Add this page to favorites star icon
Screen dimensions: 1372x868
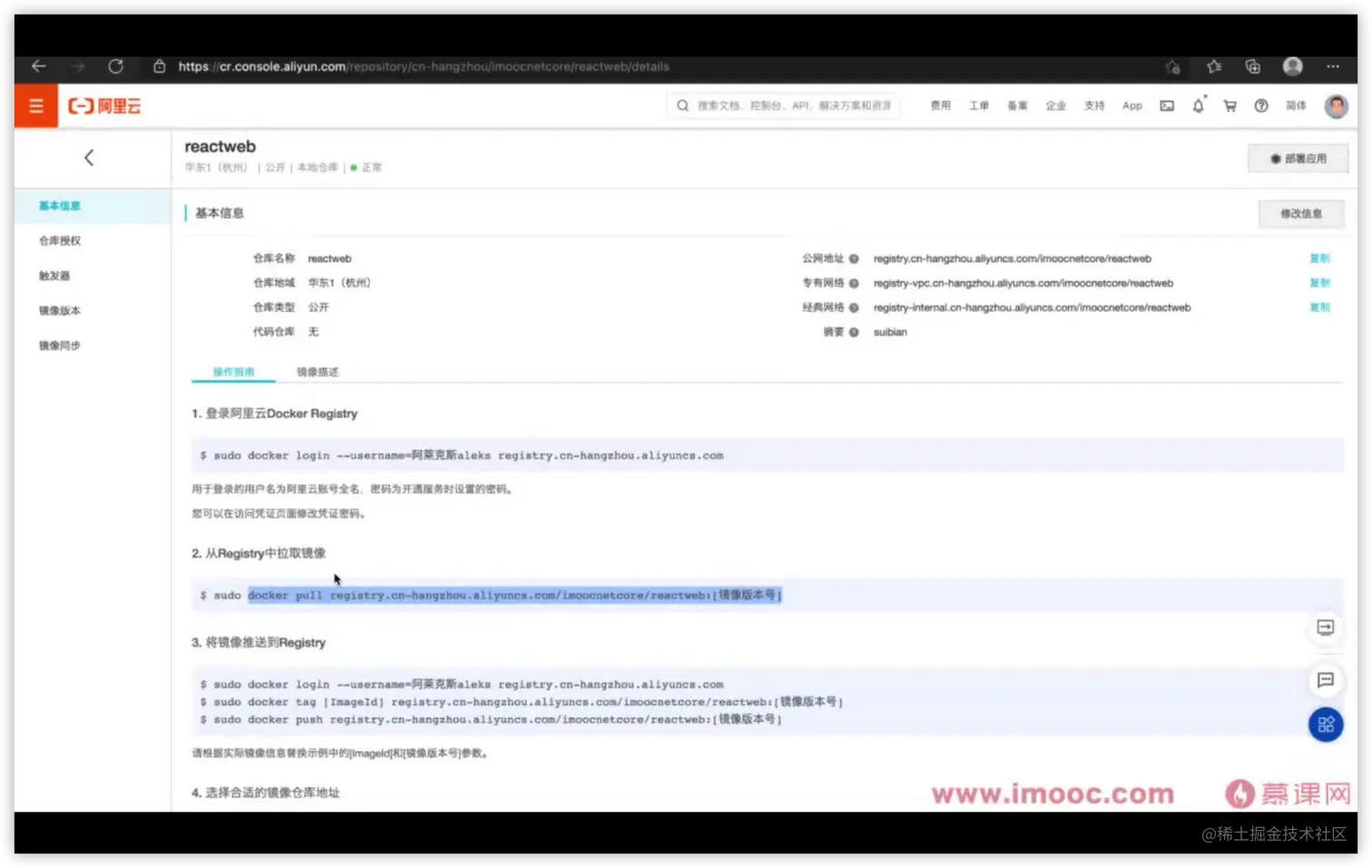point(1173,66)
